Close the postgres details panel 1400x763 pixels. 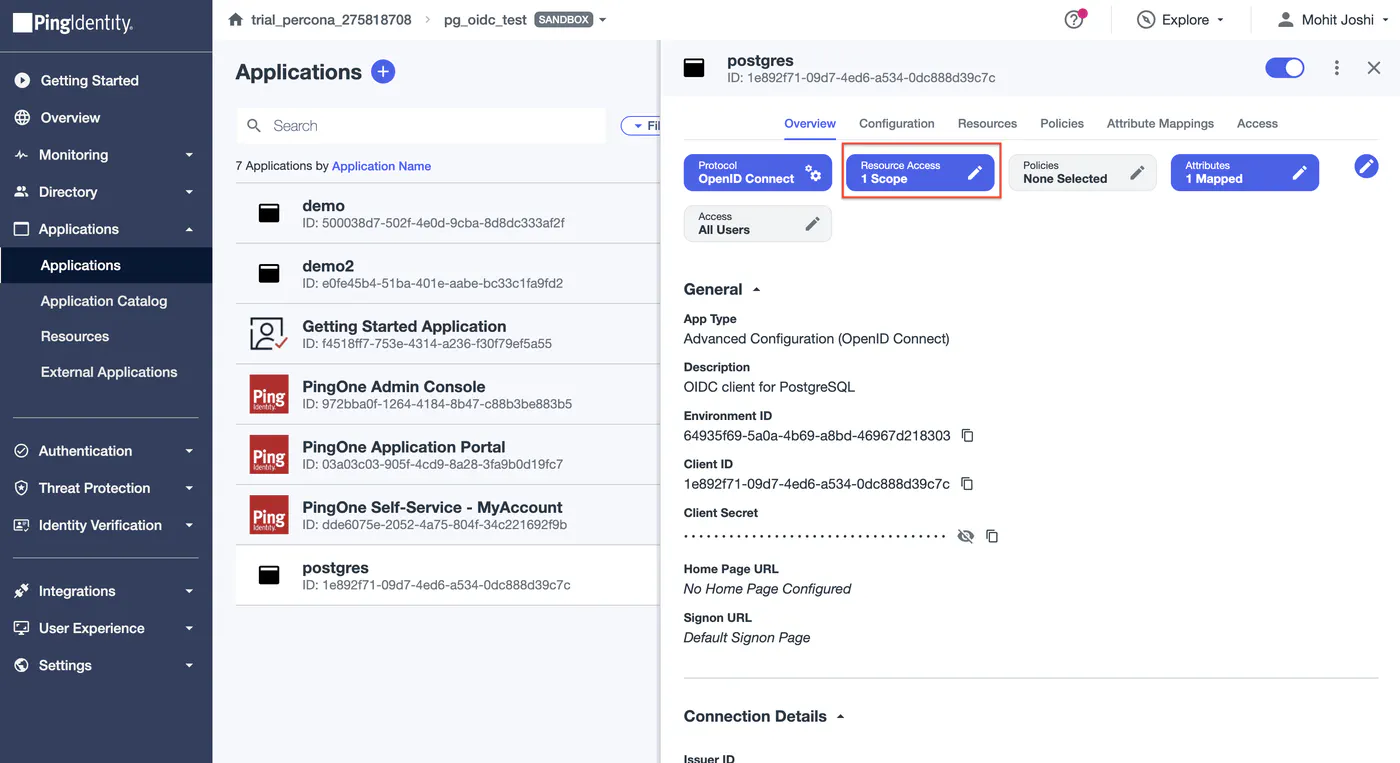(1374, 68)
